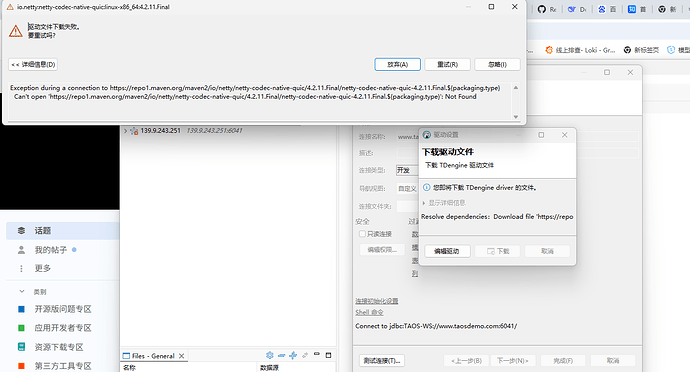Open the 应用开发者专区 category

point(63,328)
